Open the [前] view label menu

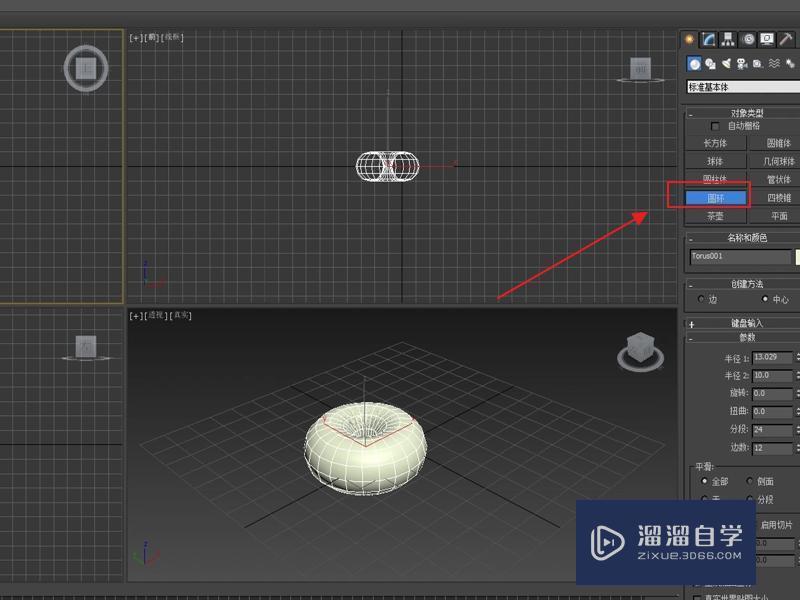(152, 38)
